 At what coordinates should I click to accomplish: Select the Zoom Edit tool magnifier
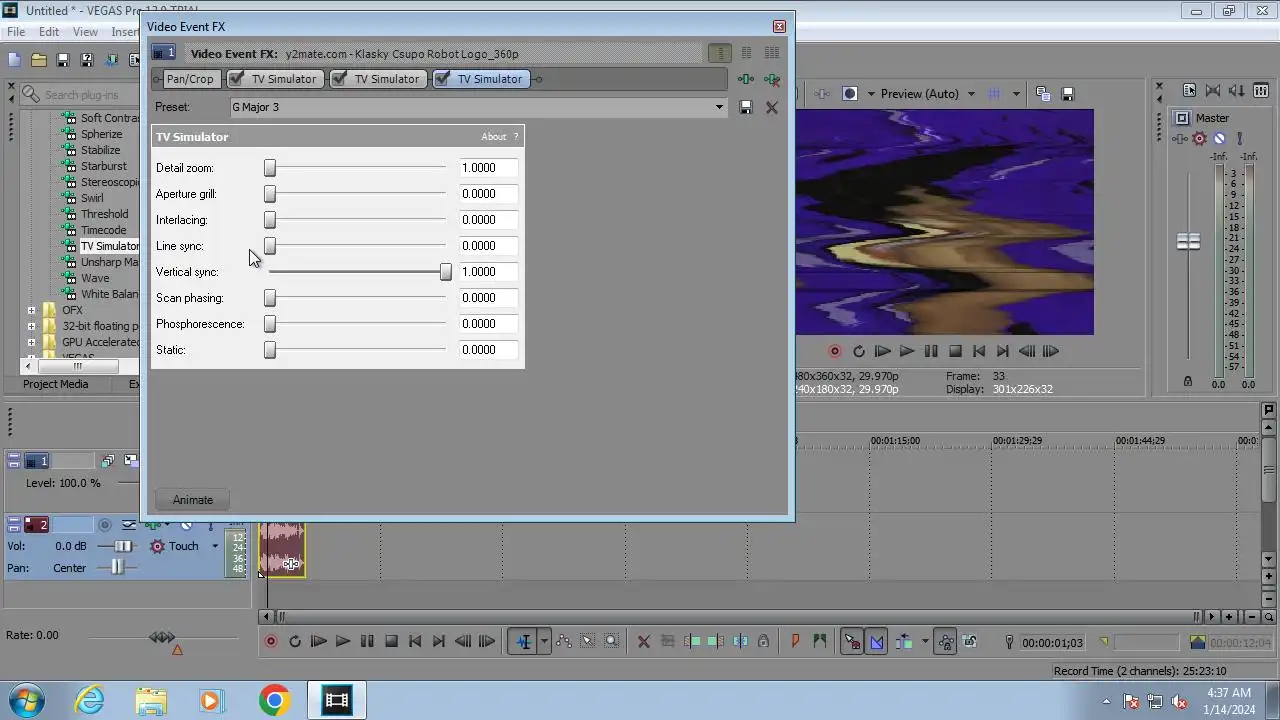612,642
